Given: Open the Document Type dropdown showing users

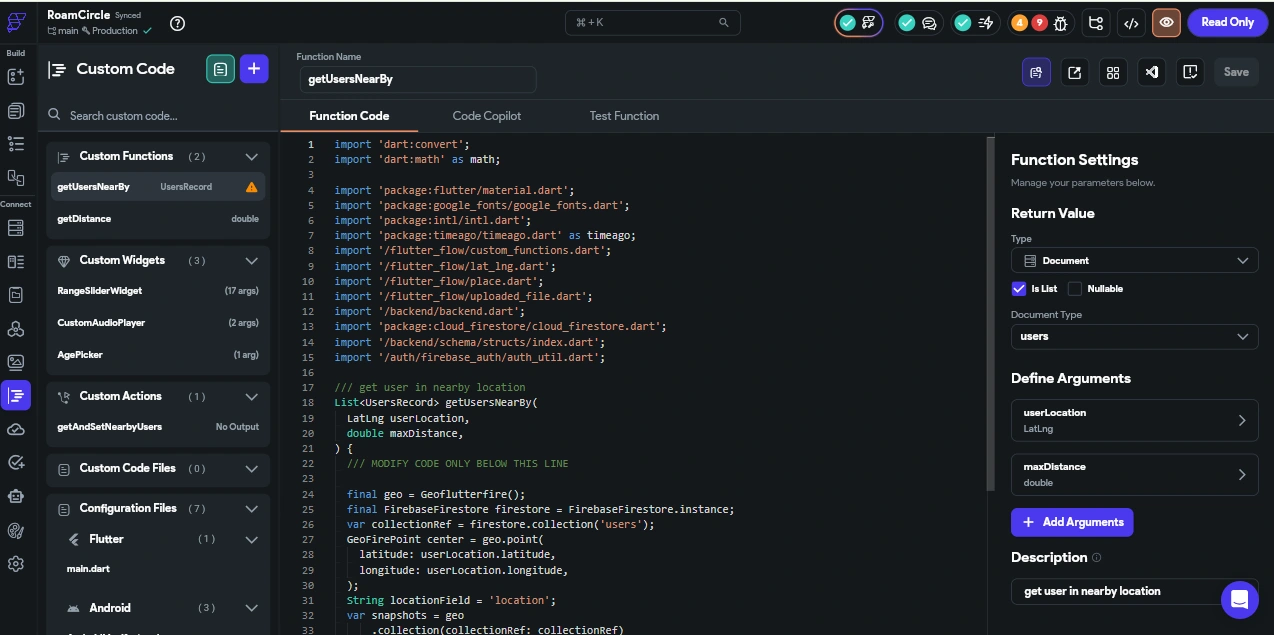Looking at the screenshot, I should 1135,336.
